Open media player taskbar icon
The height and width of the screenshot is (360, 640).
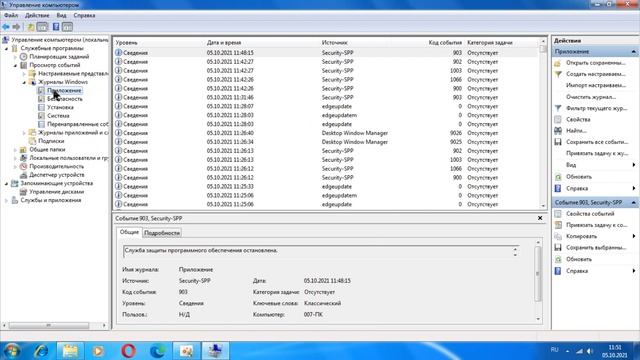point(98,351)
